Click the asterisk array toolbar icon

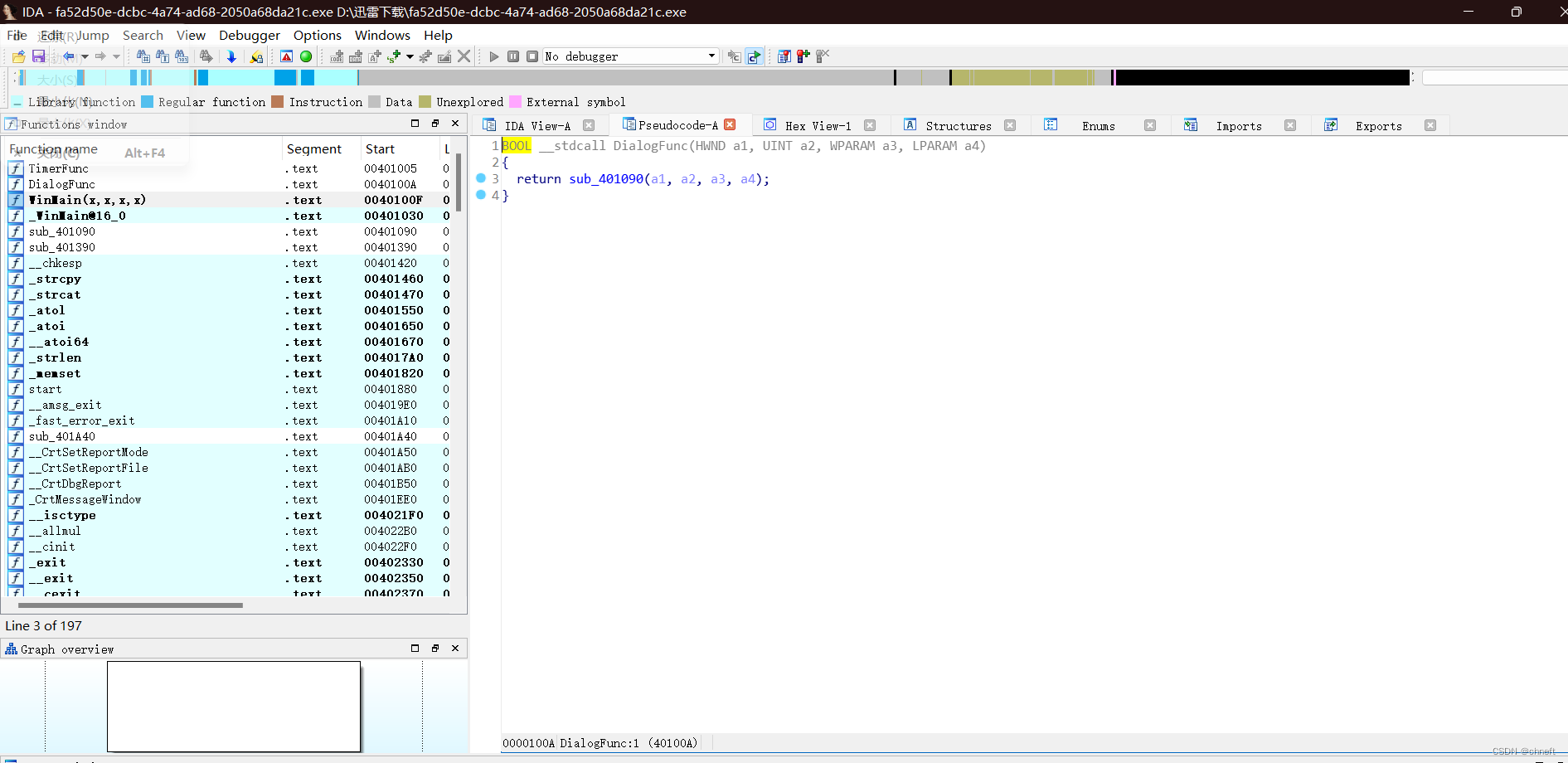coord(425,56)
